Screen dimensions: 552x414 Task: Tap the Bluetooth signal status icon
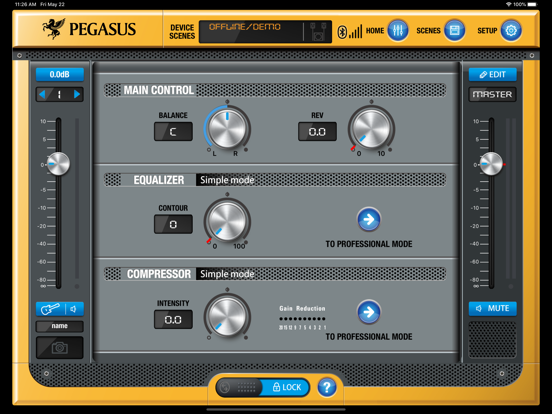click(350, 31)
